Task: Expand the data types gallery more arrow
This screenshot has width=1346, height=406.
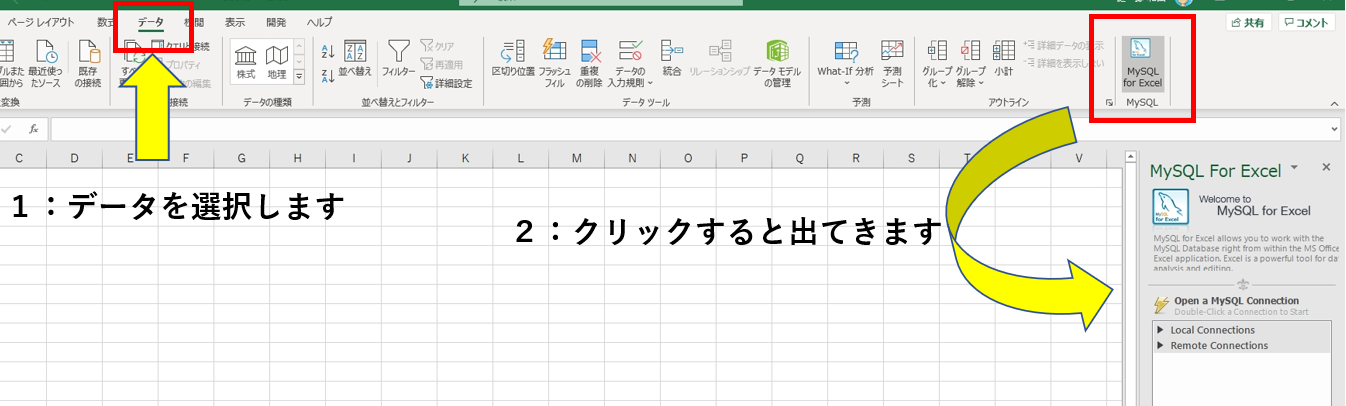Action: coord(298,76)
